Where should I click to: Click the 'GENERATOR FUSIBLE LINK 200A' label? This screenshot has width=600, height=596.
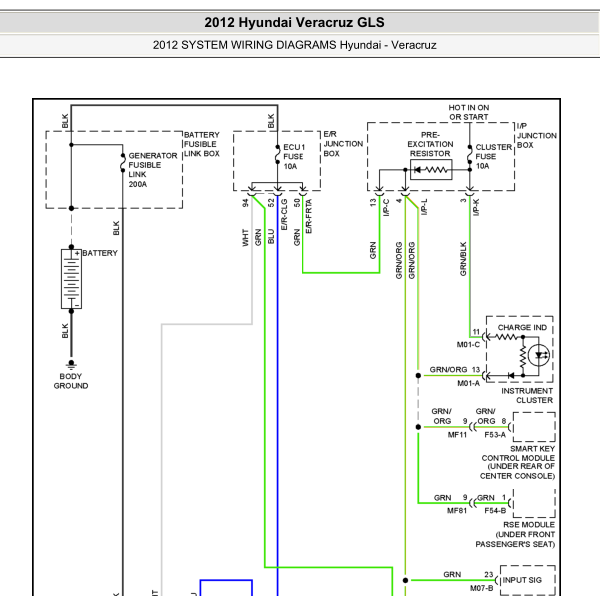[153, 170]
